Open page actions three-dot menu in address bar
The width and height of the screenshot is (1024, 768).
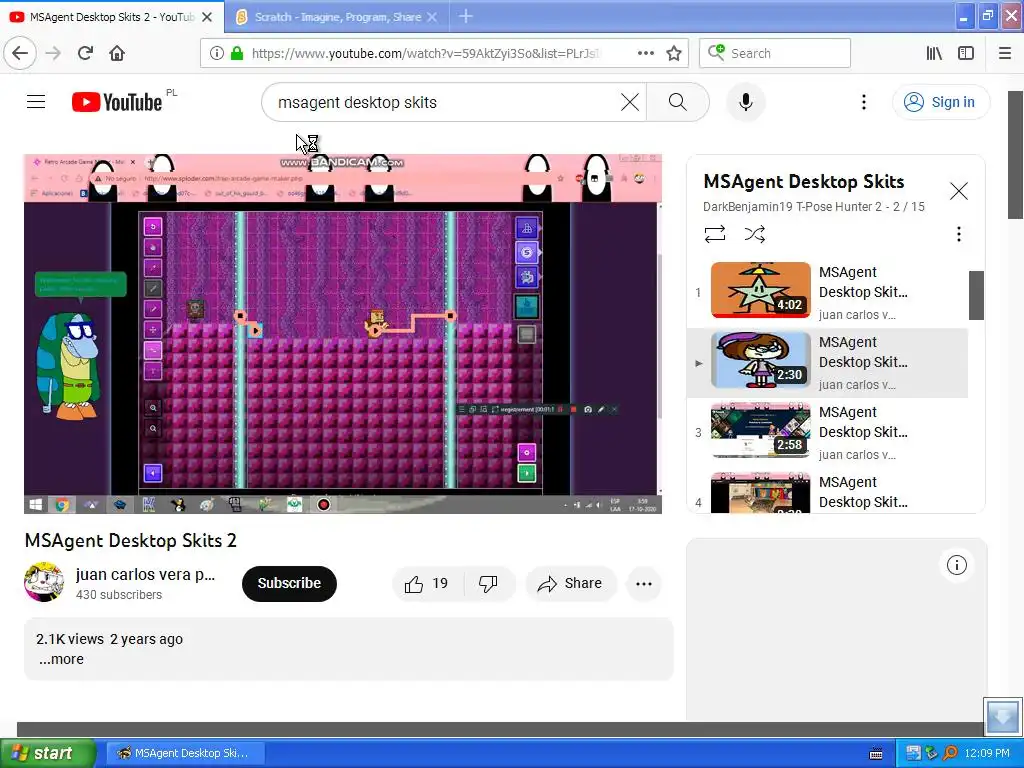[x=645, y=53]
